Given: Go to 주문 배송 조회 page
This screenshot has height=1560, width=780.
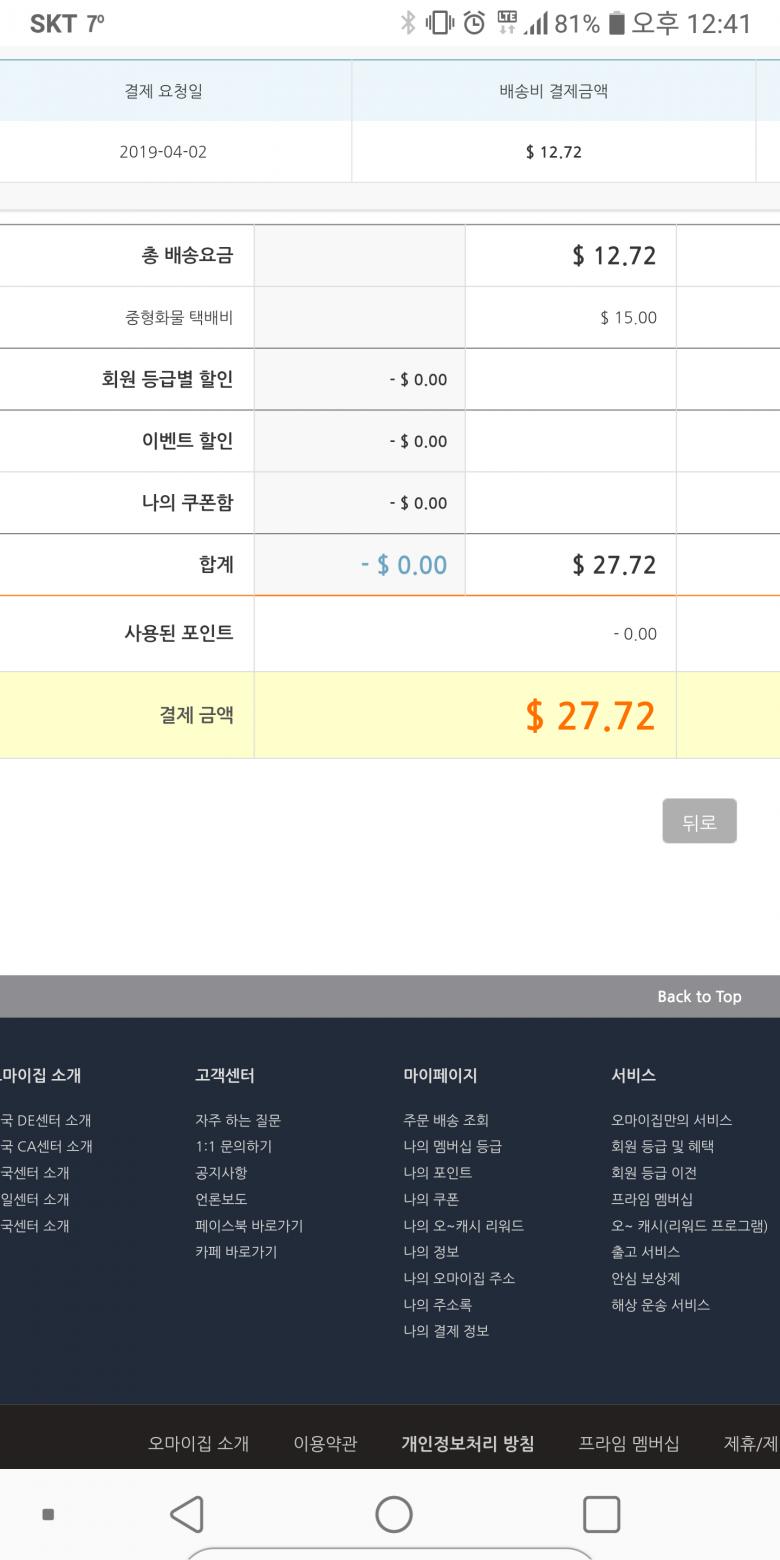Looking at the screenshot, I should click(x=446, y=1120).
